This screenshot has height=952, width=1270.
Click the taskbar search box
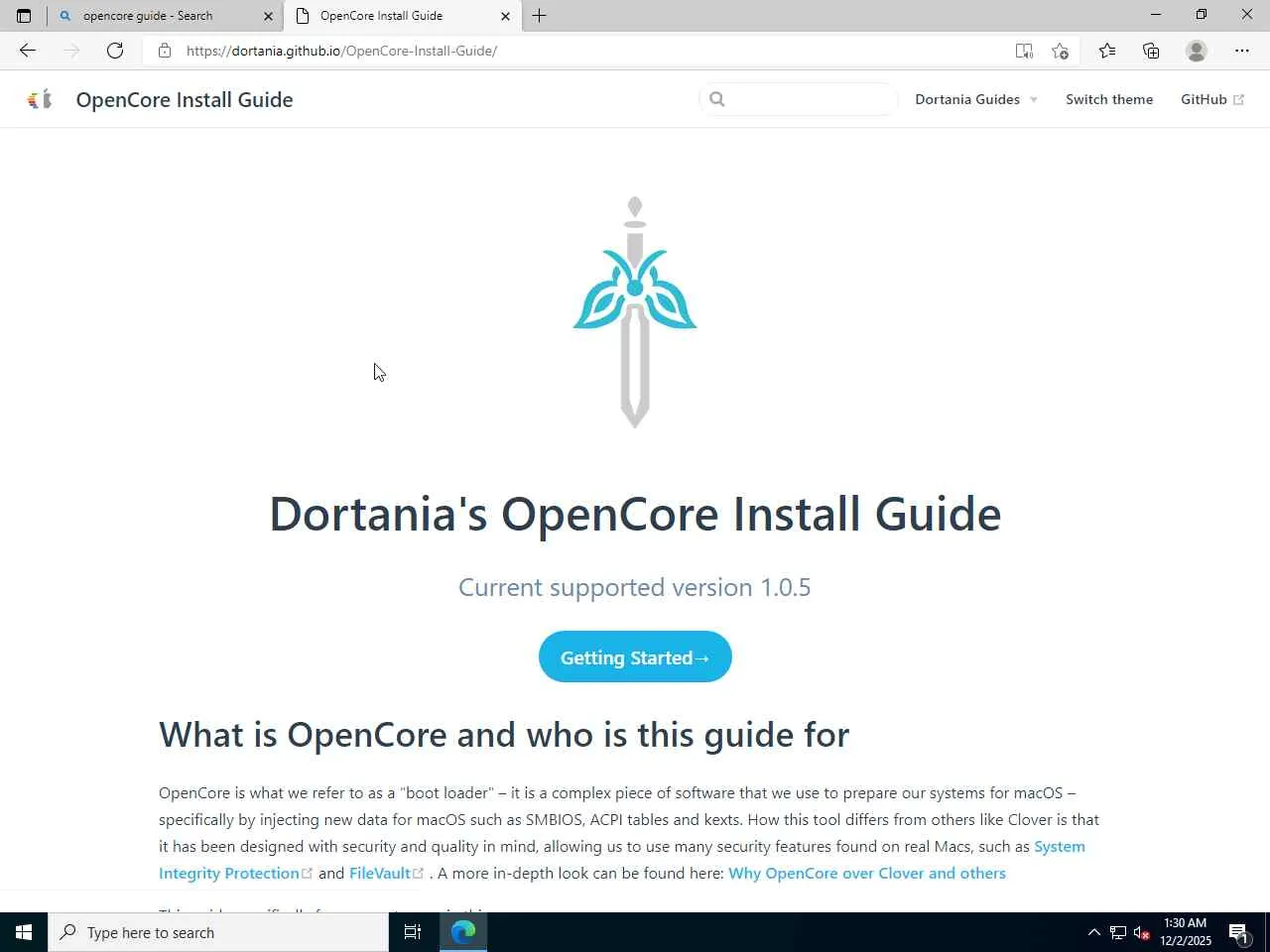point(218,932)
